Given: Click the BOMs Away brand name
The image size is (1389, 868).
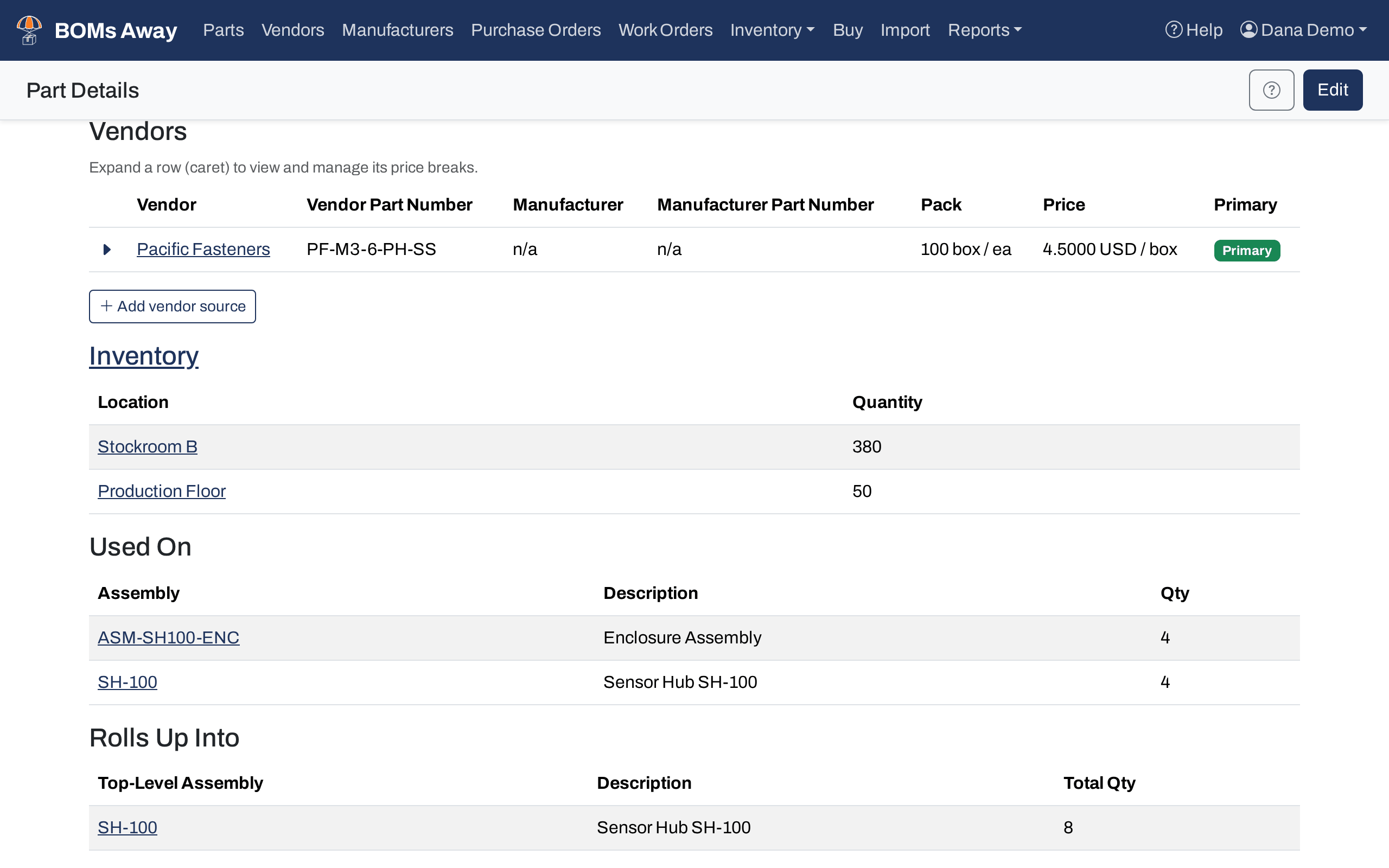Looking at the screenshot, I should [x=116, y=30].
